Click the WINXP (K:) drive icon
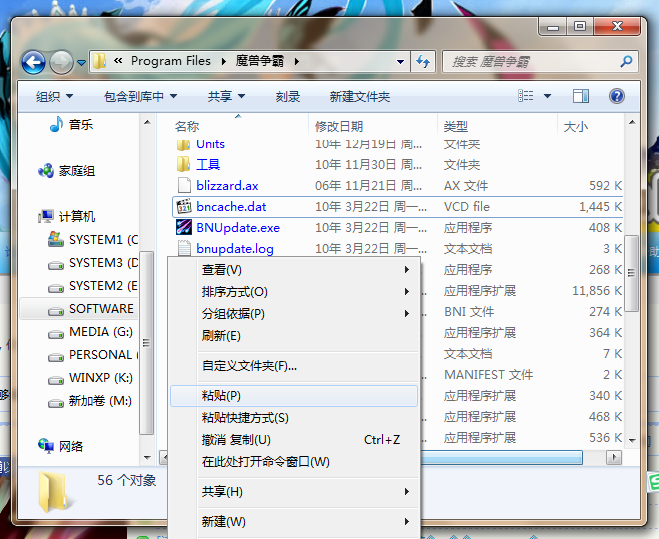This screenshot has width=659, height=539. [x=56, y=380]
